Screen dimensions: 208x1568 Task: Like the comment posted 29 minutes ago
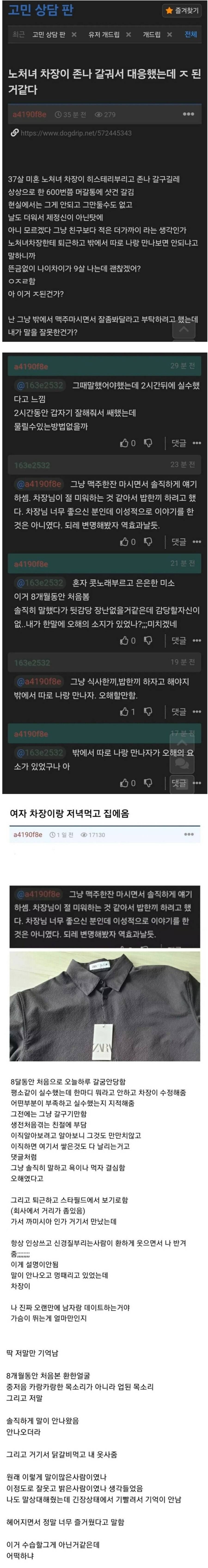pyautogui.click(x=128, y=443)
